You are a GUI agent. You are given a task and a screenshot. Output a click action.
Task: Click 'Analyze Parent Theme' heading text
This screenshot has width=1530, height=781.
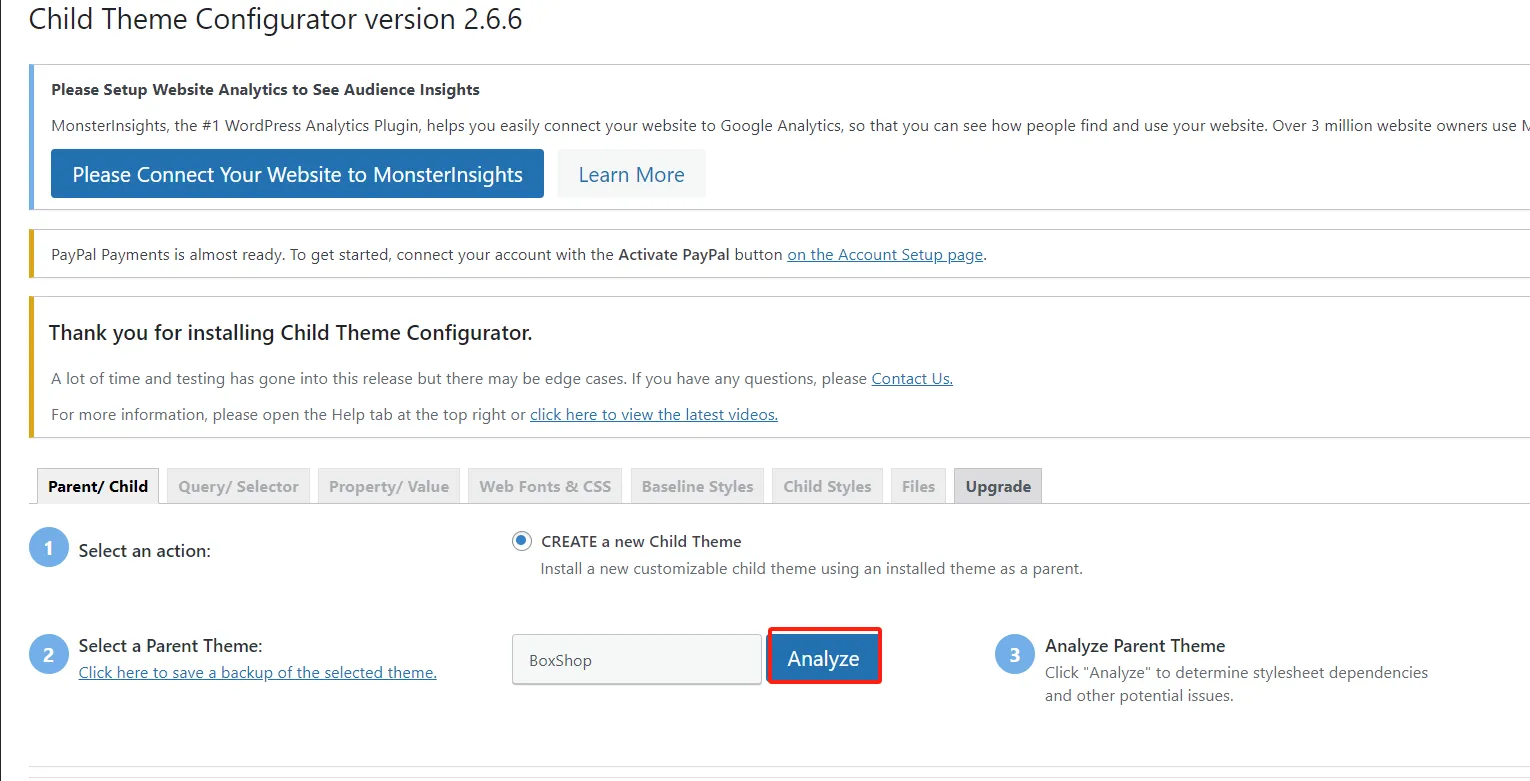click(1135, 646)
